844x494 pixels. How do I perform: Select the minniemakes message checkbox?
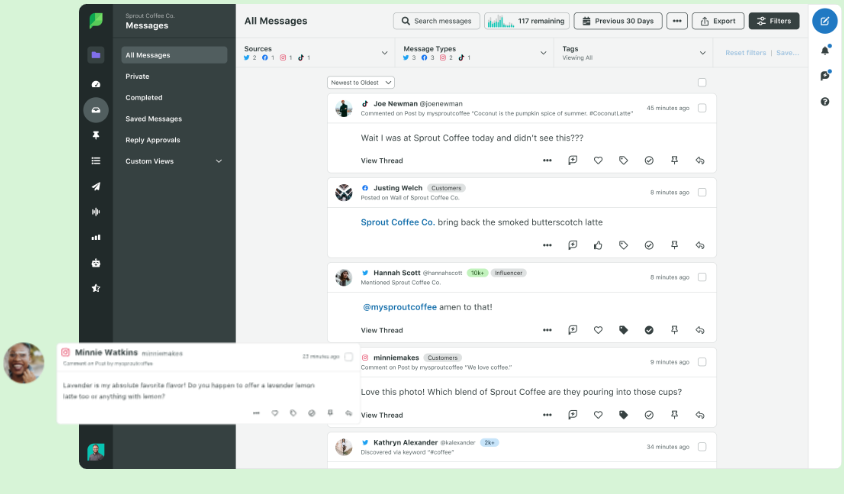point(702,362)
